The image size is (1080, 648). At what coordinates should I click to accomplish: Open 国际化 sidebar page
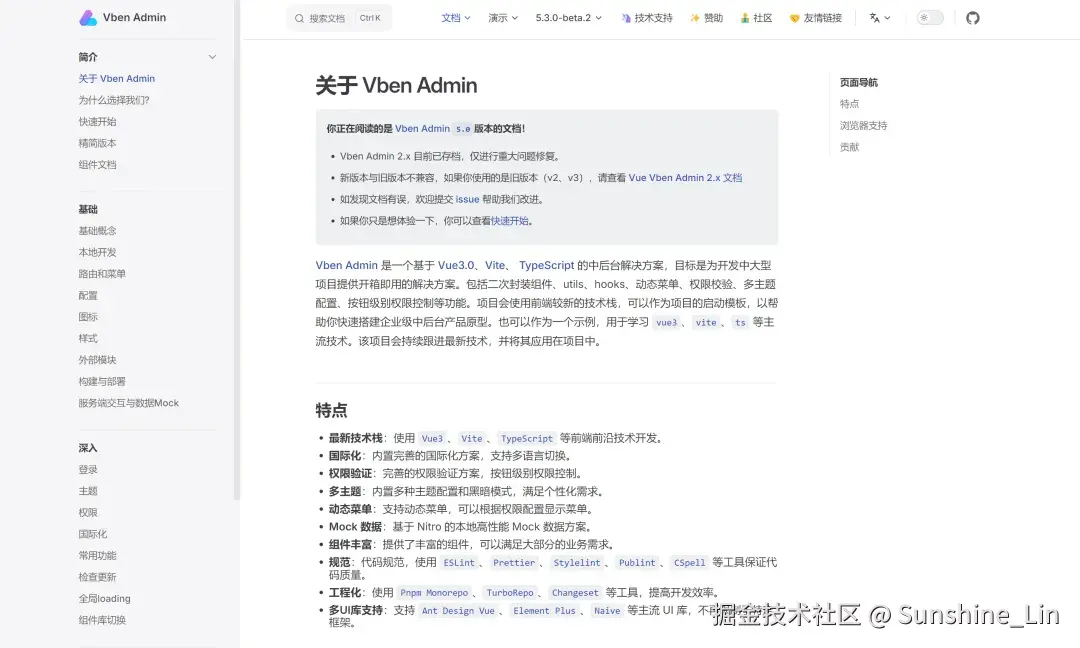point(92,534)
